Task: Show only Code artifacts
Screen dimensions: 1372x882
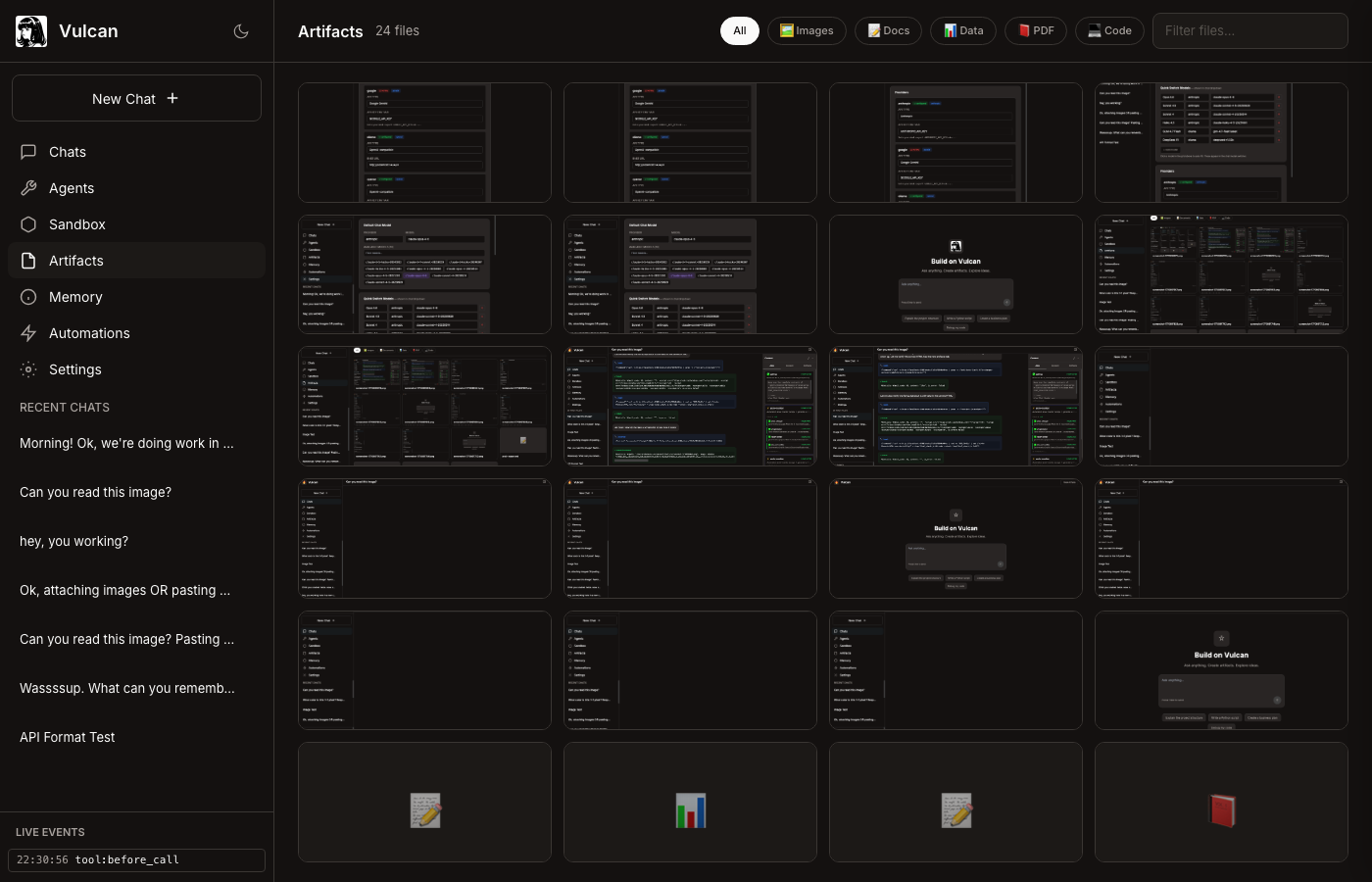Action: tap(1109, 30)
